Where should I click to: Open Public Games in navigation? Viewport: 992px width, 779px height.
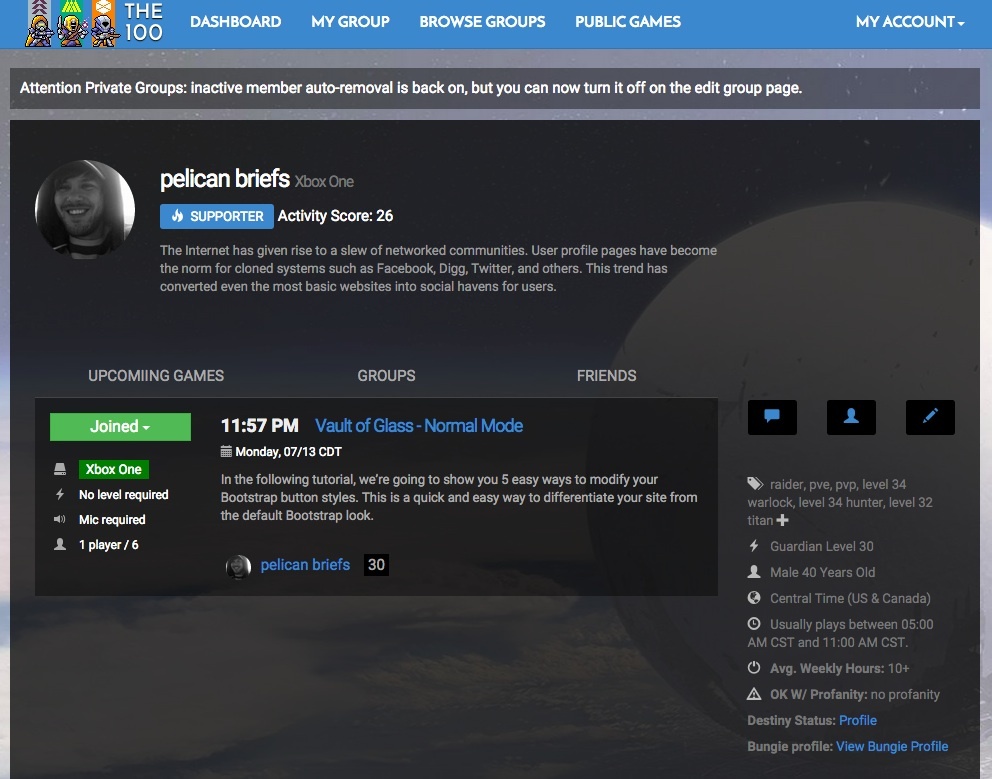point(627,21)
